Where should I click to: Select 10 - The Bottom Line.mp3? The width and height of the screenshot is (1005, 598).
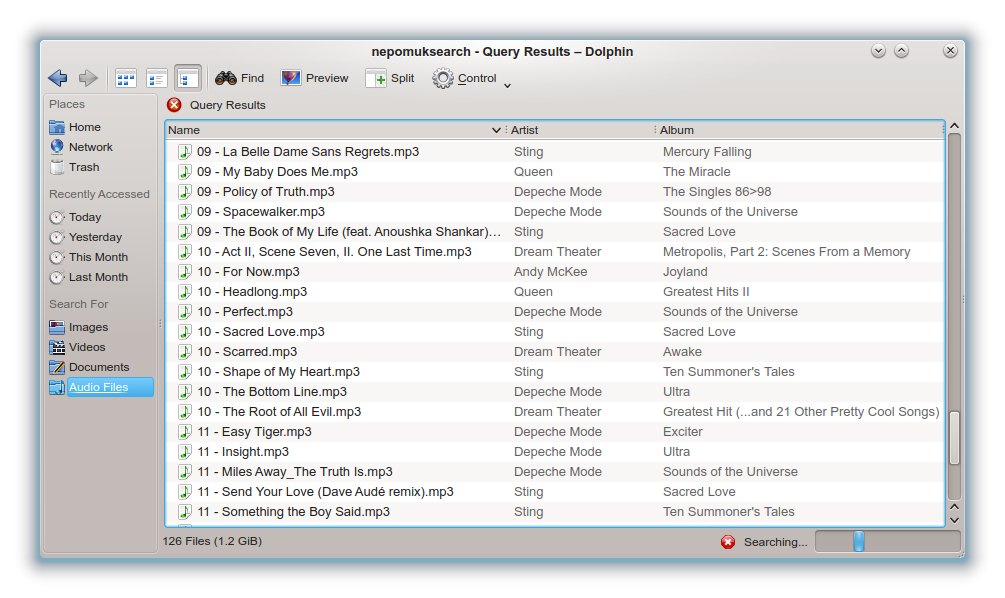tap(272, 392)
